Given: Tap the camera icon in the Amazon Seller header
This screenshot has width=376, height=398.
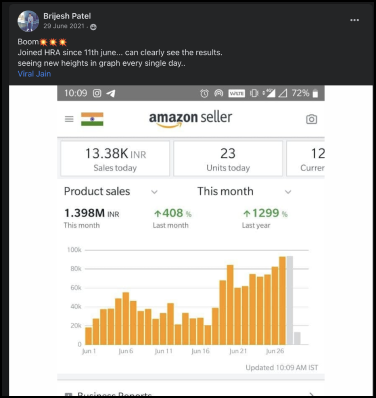Looking at the screenshot, I should [x=312, y=119].
